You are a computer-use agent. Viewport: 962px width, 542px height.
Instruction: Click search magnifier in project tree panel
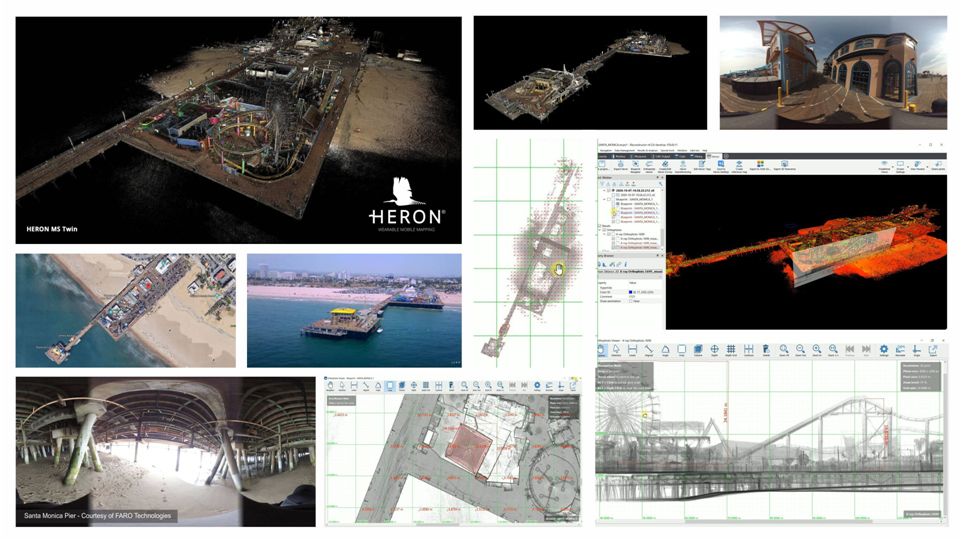coord(661,184)
